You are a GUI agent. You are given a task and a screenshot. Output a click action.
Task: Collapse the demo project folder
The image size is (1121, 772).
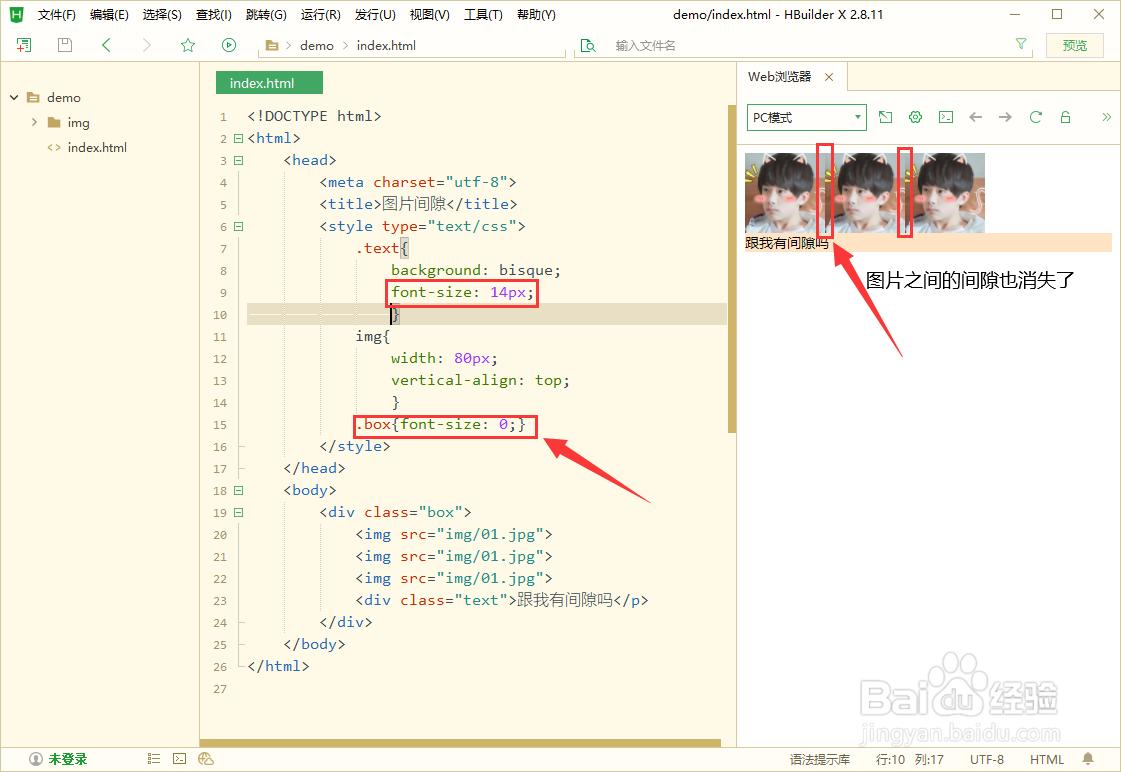[x=14, y=97]
